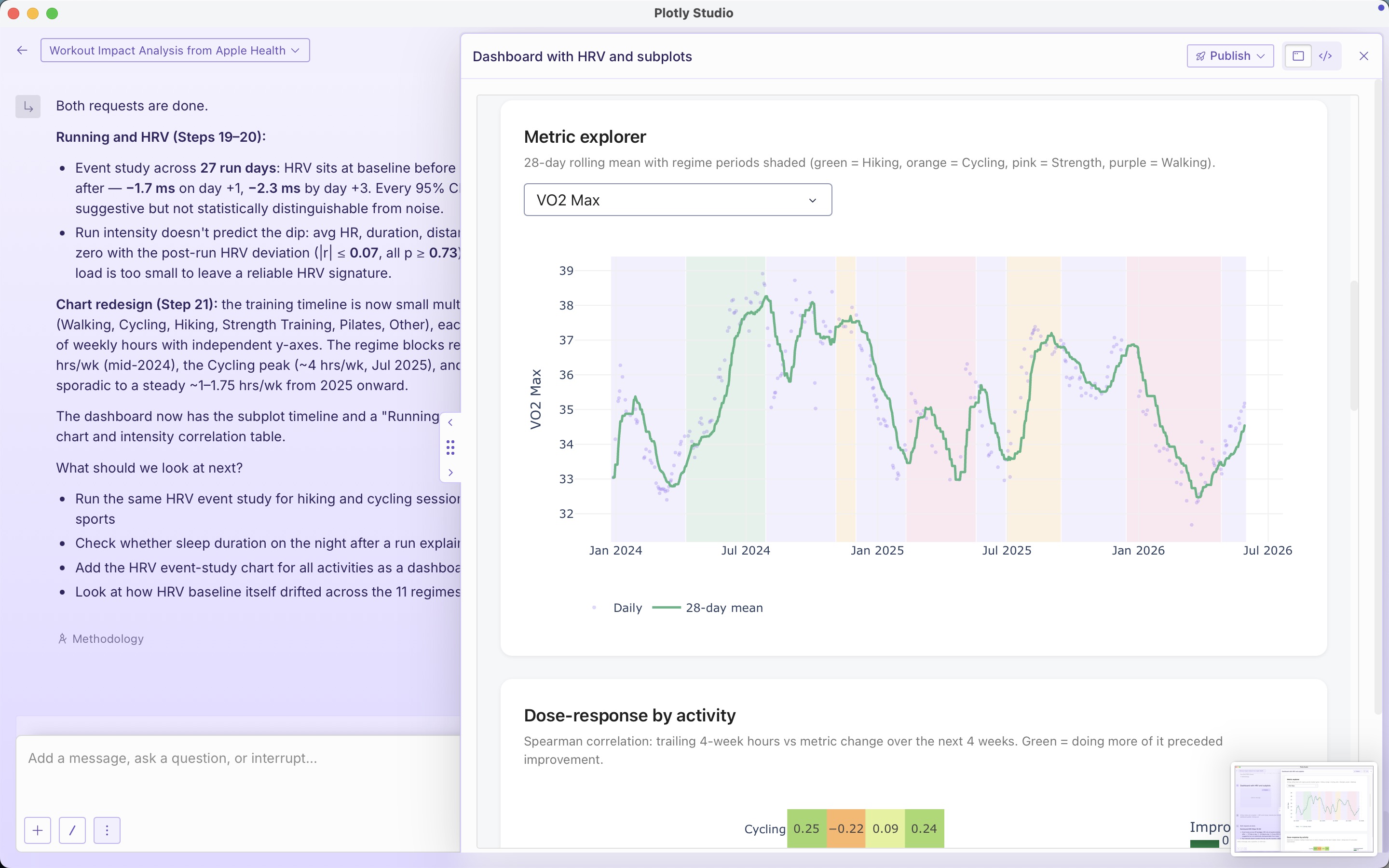Click the Jul 2025 x-axis label
This screenshot has height=868, width=1389.
[1007, 551]
